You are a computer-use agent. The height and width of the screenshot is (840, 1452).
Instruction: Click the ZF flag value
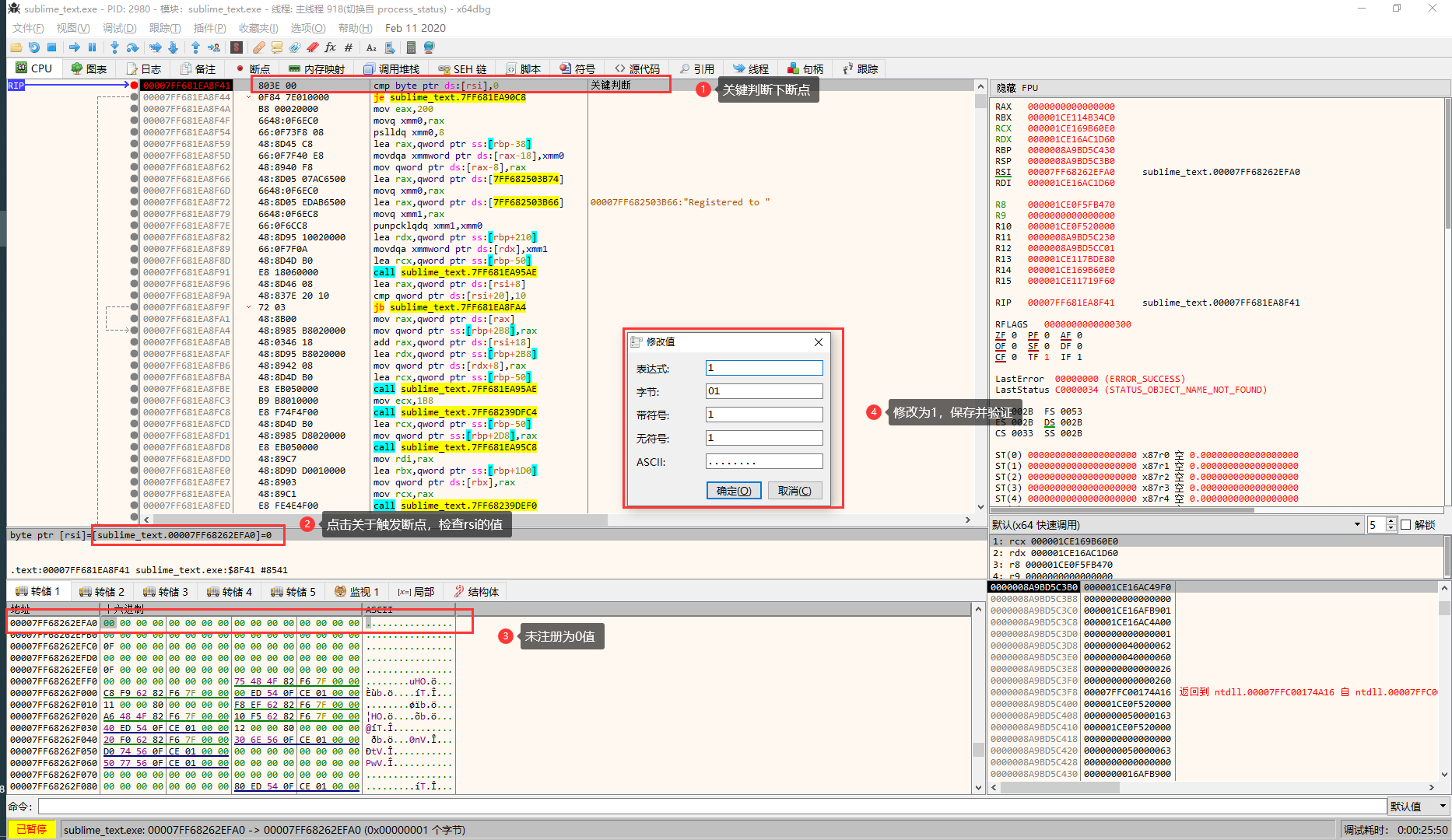point(1014,335)
